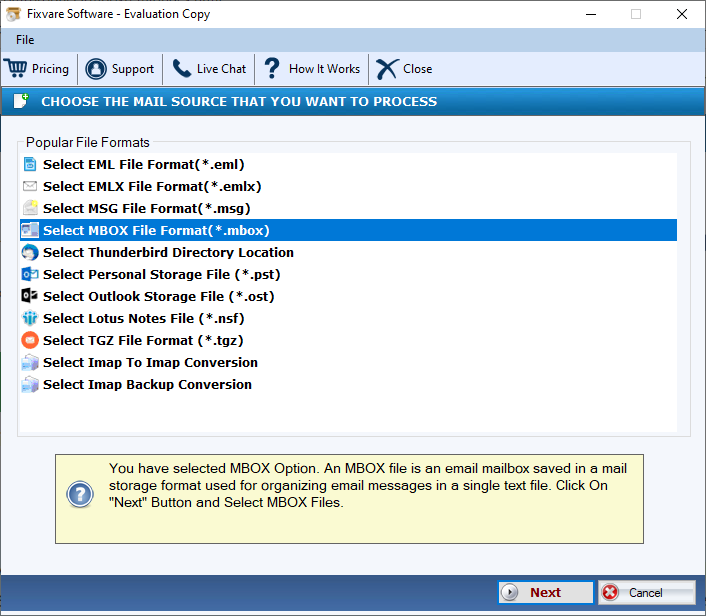This screenshot has width=706, height=616.
Task: Click the How It Works question mark icon
Action: click(271, 69)
